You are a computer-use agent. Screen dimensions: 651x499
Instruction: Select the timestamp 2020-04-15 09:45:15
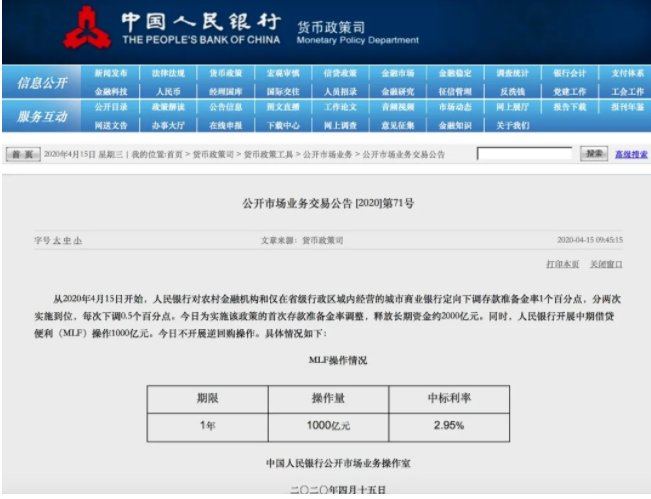(x=590, y=240)
